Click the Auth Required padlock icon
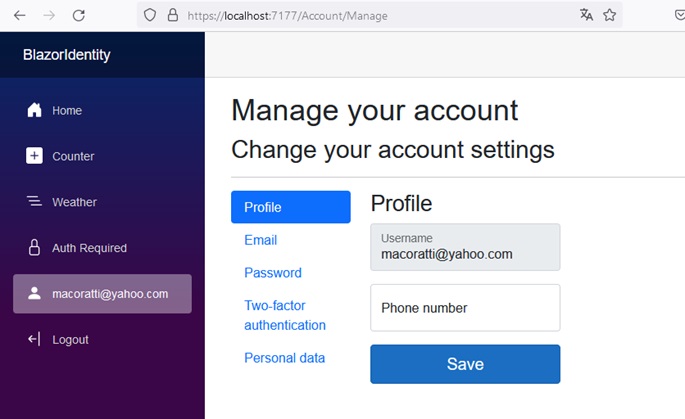685x419 pixels. pyautogui.click(x=34, y=248)
